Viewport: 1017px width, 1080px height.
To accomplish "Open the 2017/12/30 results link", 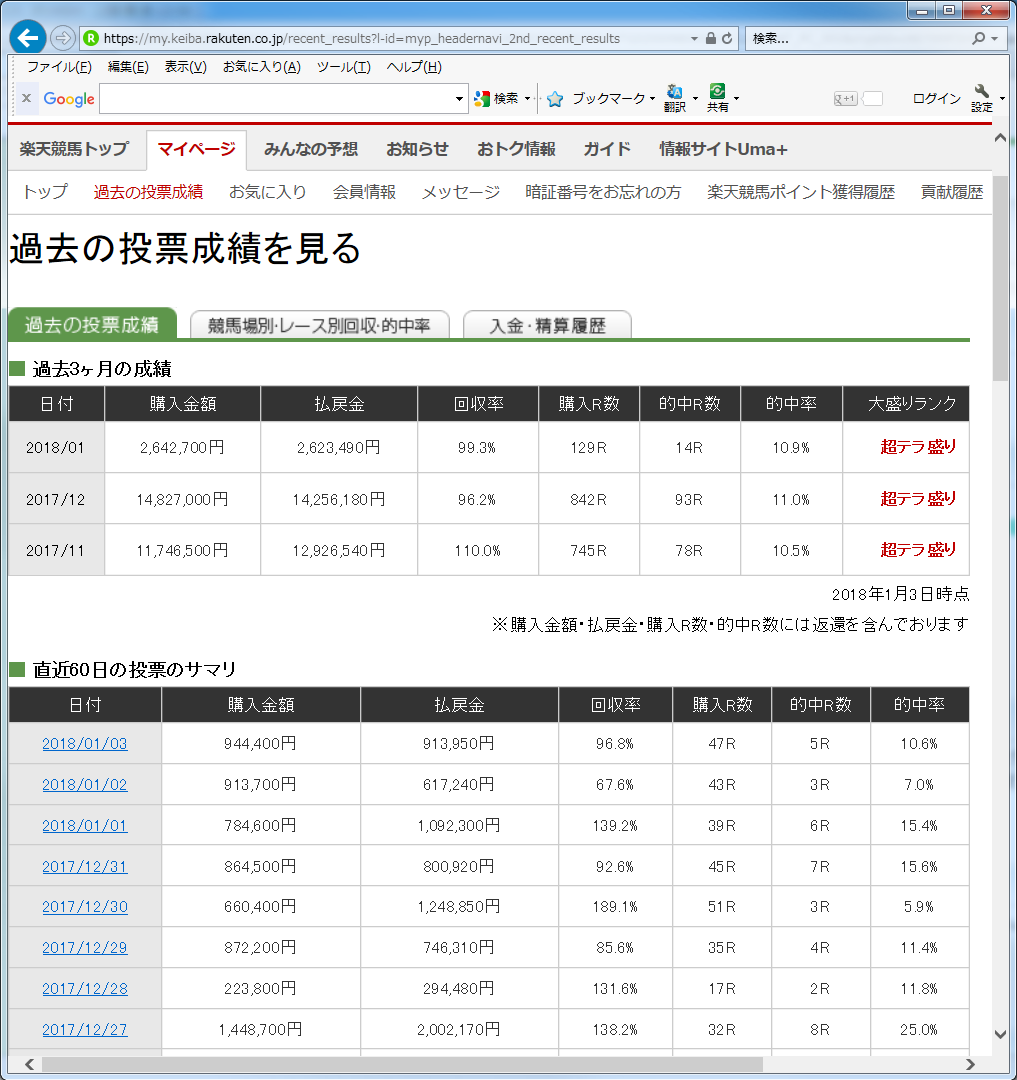I will click(x=85, y=906).
